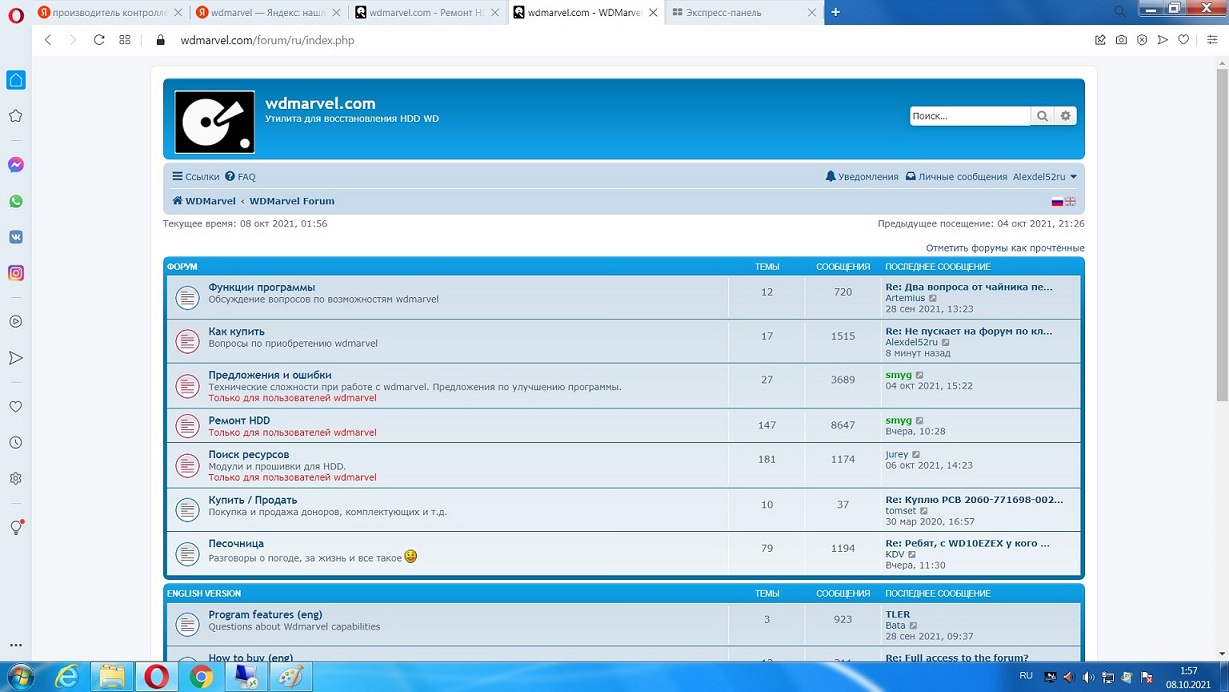Open settings gear in the Opera sidebar
This screenshot has width=1229, height=692.
click(x=16, y=478)
